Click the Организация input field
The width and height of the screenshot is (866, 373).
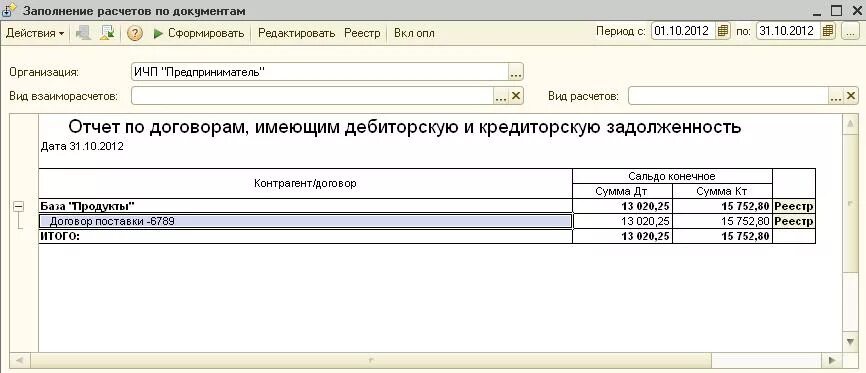click(x=319, y=72)
